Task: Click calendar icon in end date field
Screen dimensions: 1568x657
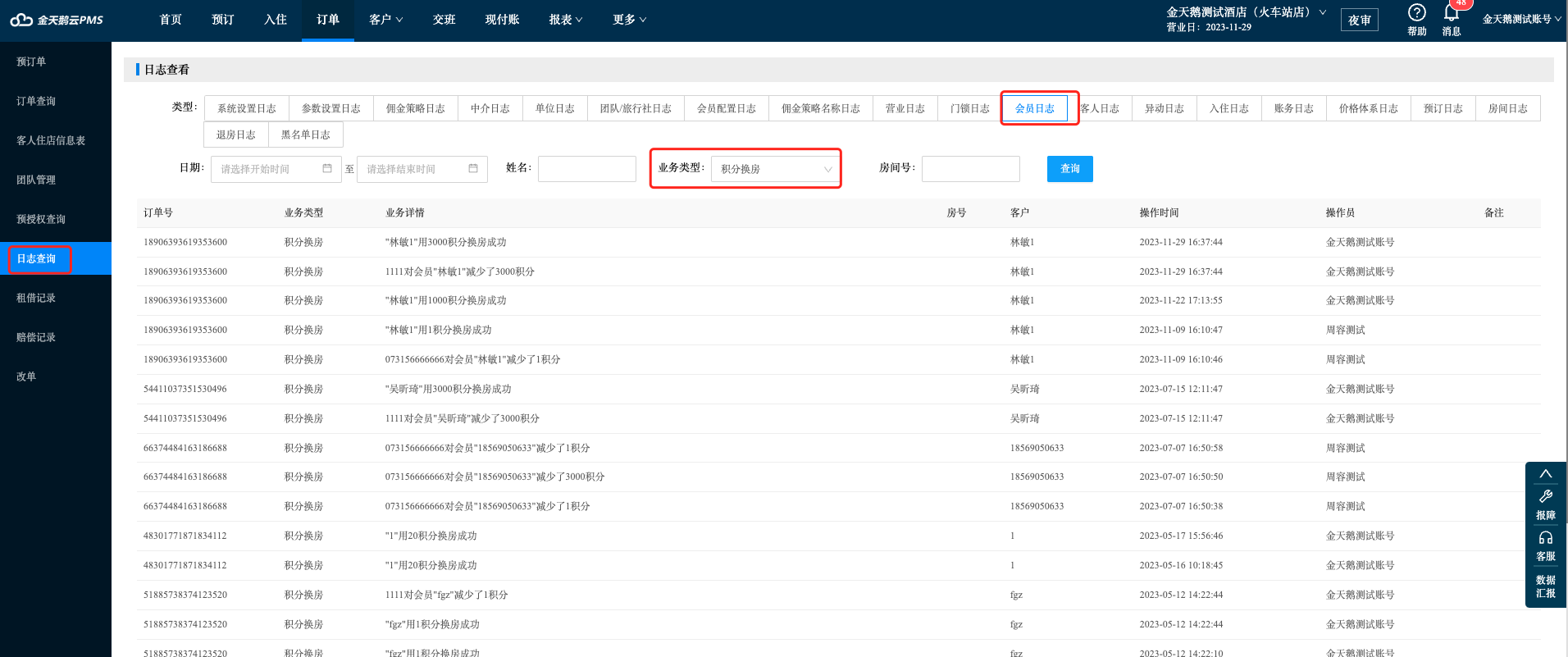Action: tap(473, 168)
